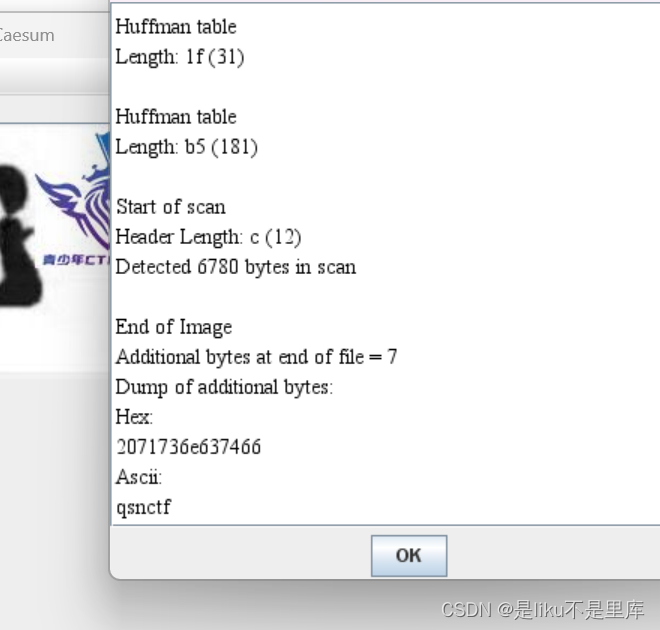Viewport: 660px width, 630px height.
Task: Click the "Hex:" label
Action: point(134,417)
